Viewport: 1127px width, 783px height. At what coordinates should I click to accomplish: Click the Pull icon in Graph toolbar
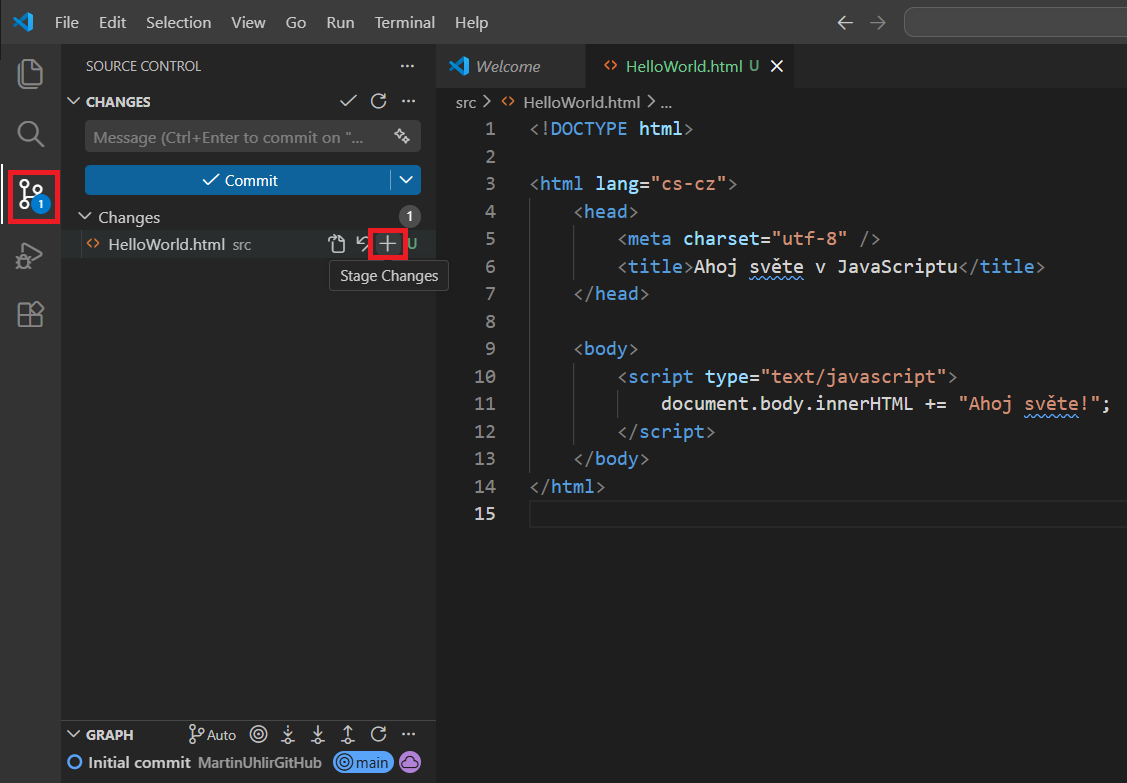pos(317,734)
